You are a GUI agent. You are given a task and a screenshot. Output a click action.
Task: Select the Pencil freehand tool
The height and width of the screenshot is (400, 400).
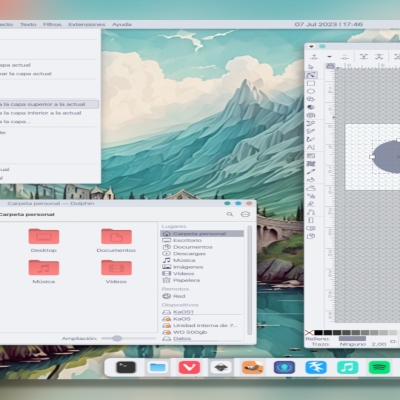(x=311, y=131)
